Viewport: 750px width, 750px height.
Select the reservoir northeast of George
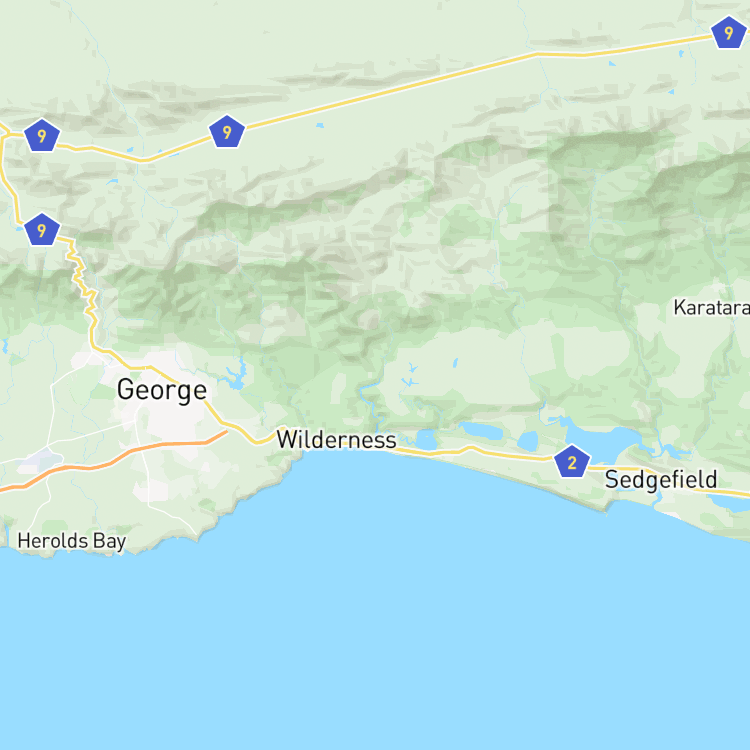tap(237, 379)
